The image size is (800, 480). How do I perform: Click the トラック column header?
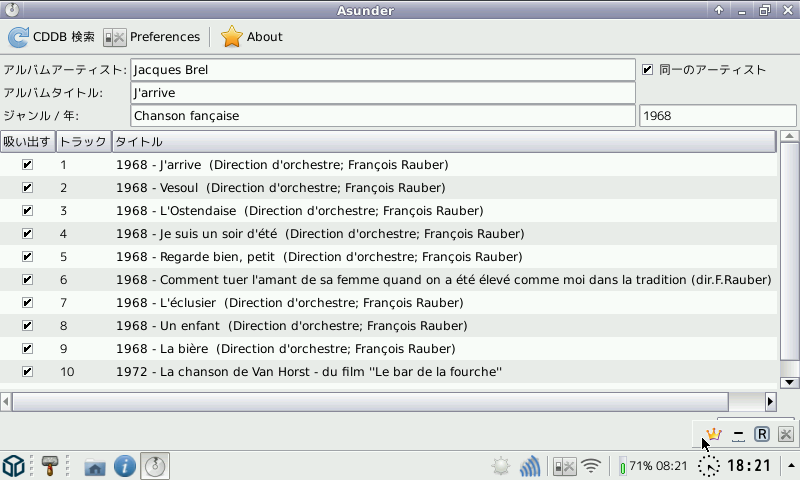point(83,141)
